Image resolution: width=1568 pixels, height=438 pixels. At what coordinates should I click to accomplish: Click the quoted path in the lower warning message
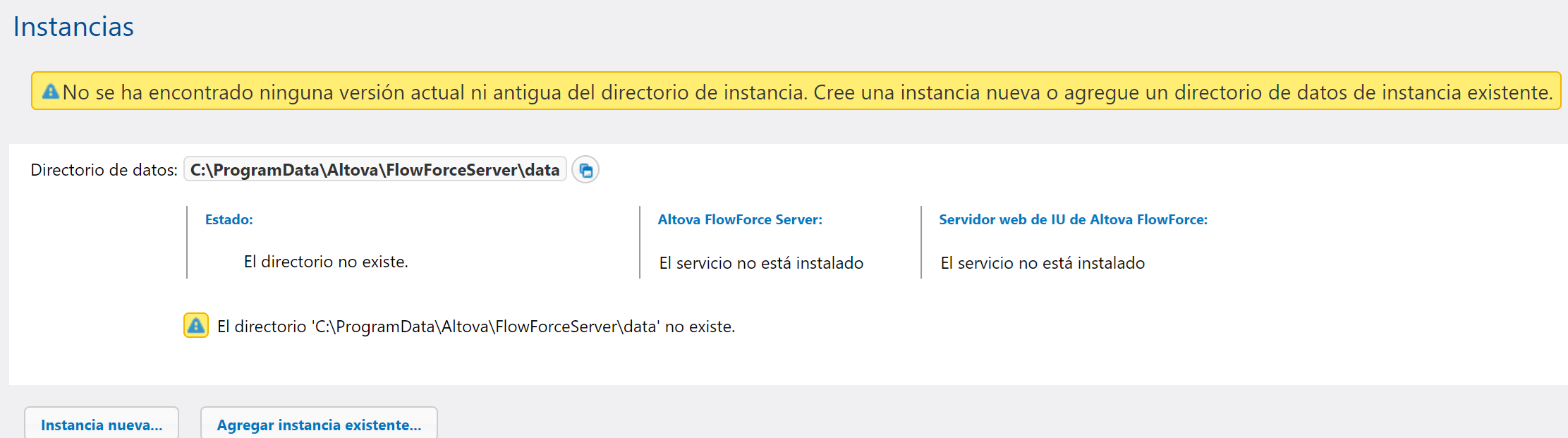point(487,327)
